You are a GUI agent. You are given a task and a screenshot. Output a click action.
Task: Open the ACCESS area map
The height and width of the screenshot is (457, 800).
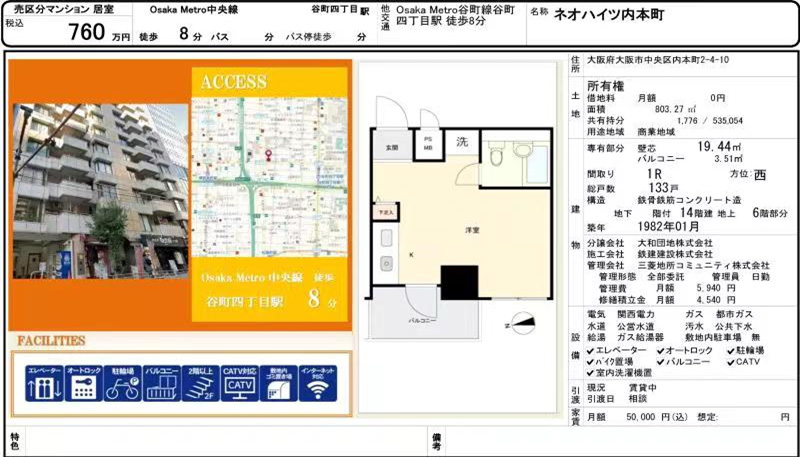(x=269, y=176)
